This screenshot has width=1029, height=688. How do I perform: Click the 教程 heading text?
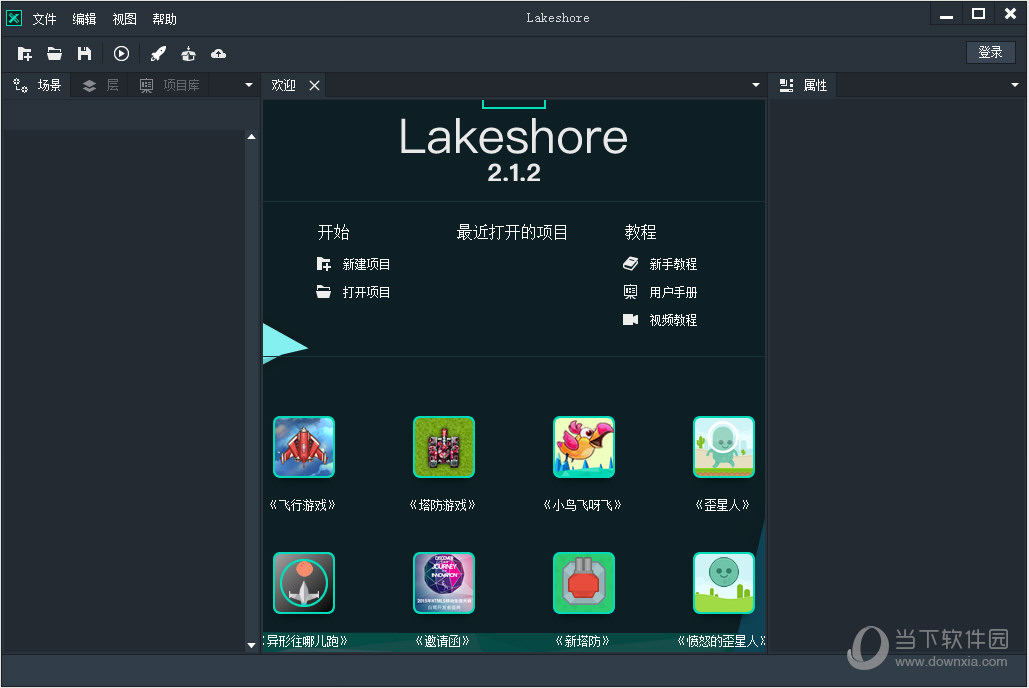(x=640, y=232)
